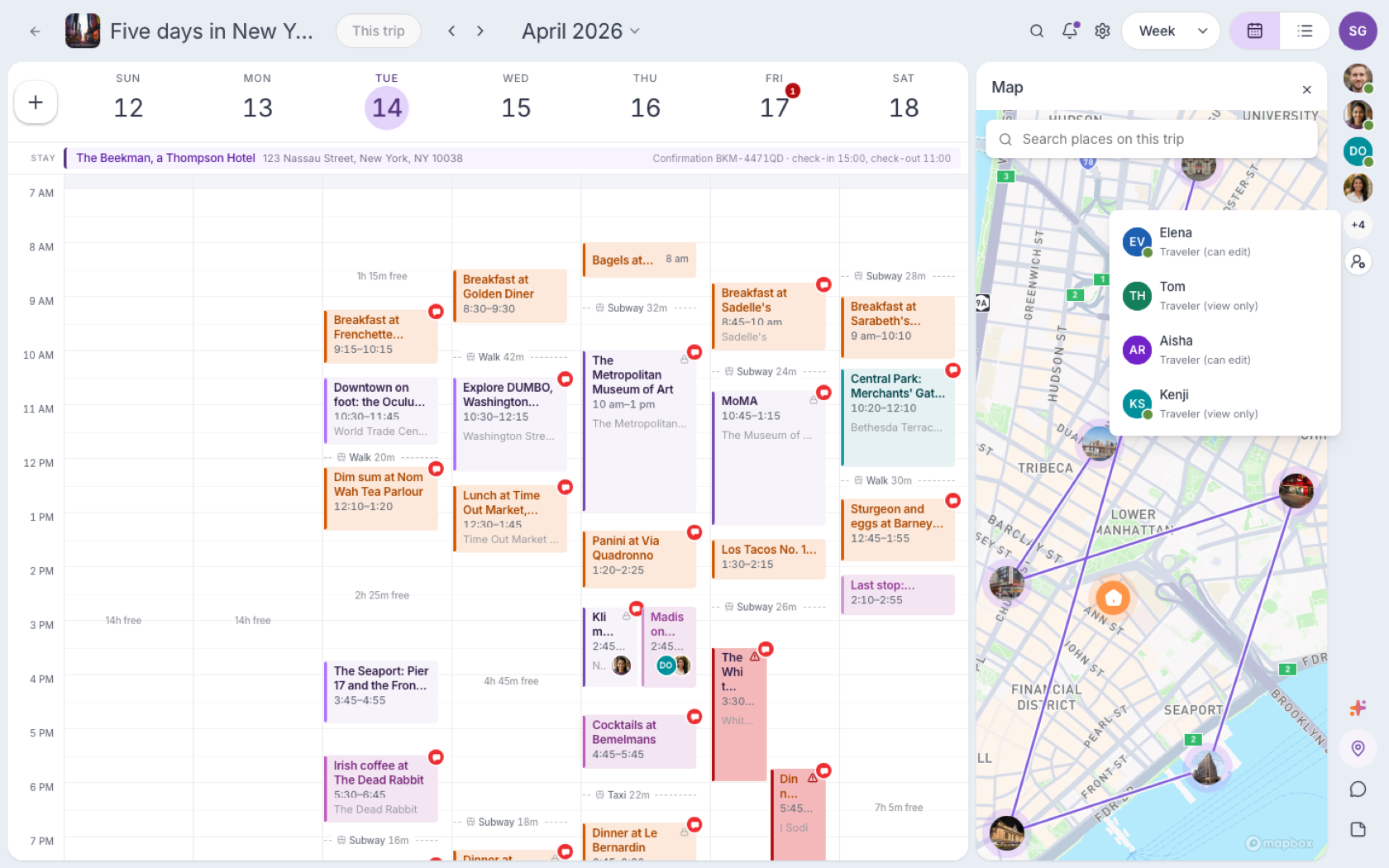Select the Tuesday 14 day header
The height and width of the screenshot is (868, 1389).
coord(387,101)
